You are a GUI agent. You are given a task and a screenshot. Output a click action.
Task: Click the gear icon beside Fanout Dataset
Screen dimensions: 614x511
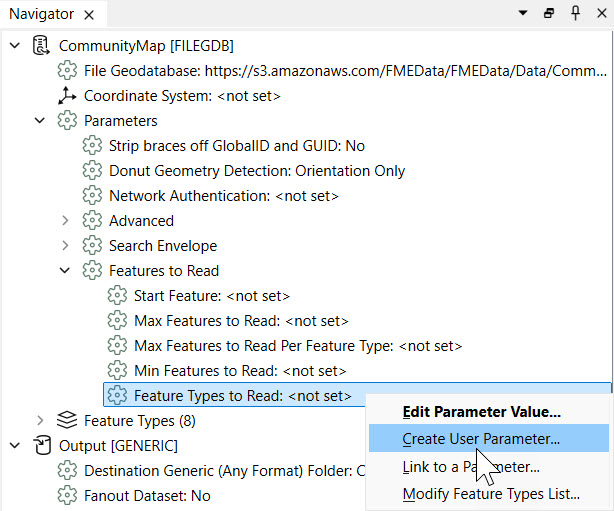pyautogui.click(x=67, y=496)
